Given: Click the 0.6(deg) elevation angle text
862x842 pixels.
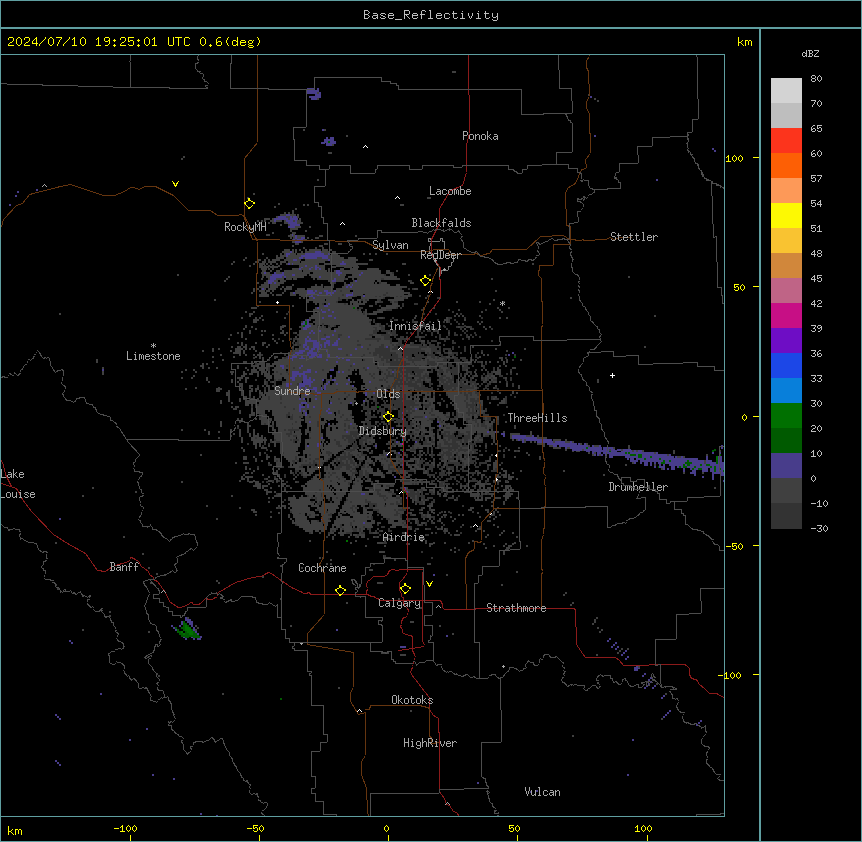Looking at the screenshot, I should (230, 42).
